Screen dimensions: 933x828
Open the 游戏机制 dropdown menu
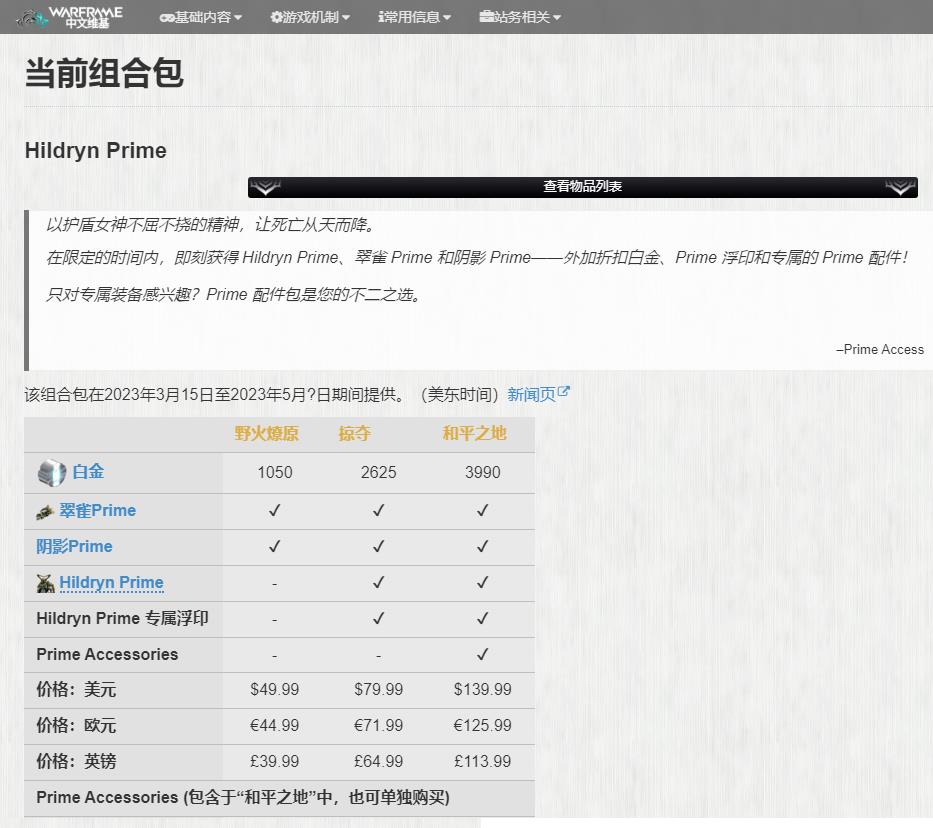[x=310, y=17]
